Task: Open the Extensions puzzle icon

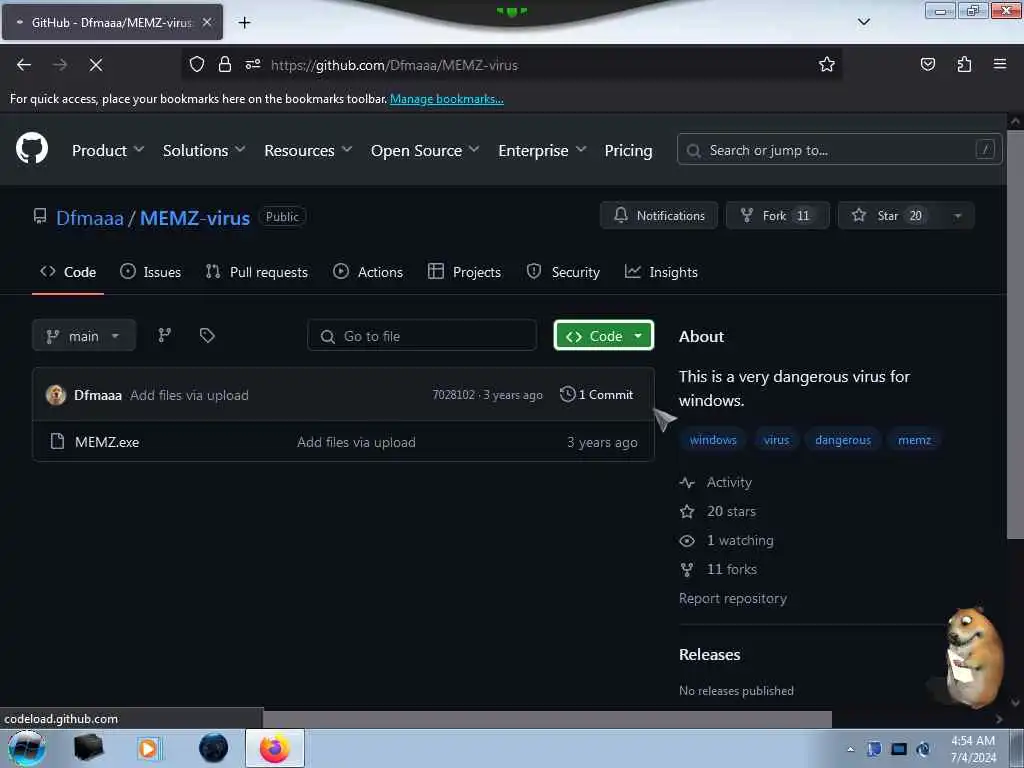Action: coord(964,65)
